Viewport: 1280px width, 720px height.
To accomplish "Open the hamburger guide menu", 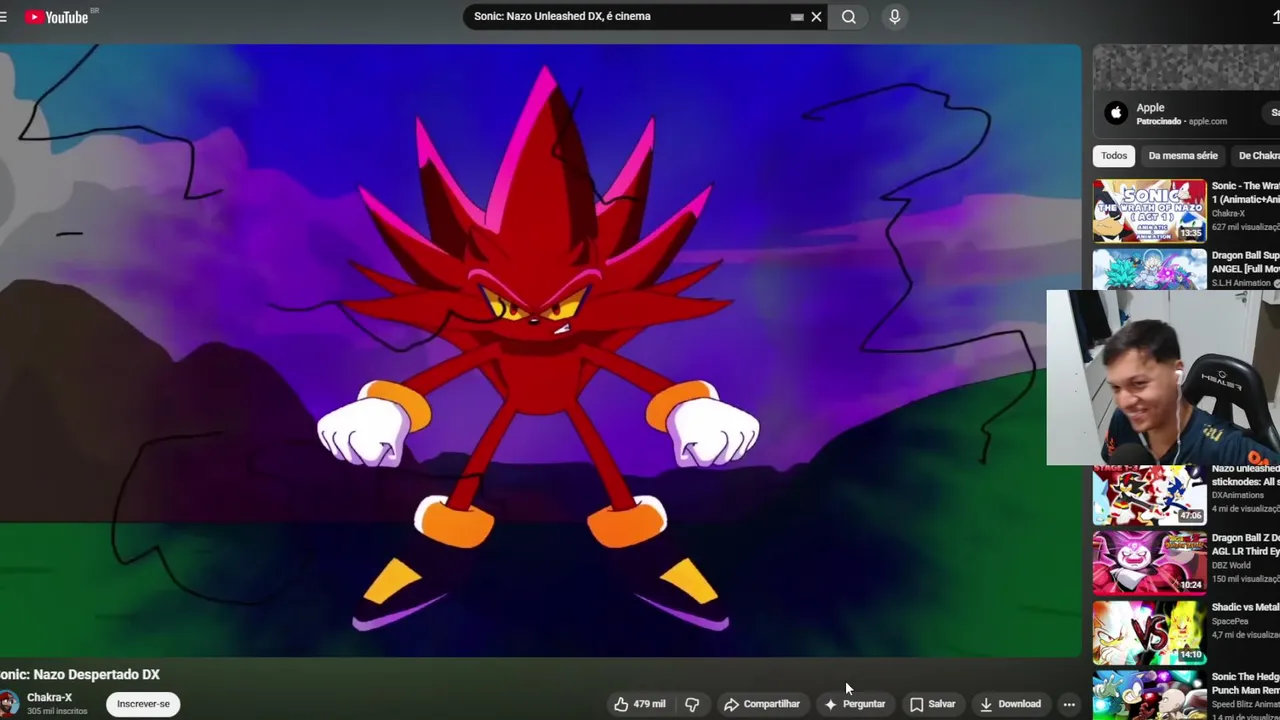I will tap(3, 17).
